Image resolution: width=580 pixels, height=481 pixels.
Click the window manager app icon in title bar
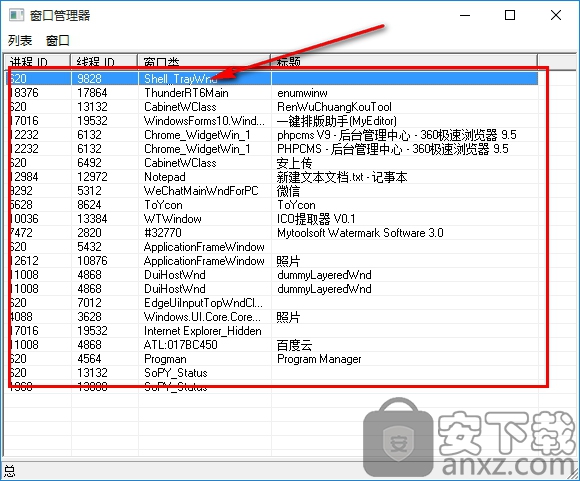[x=17, y=16]
